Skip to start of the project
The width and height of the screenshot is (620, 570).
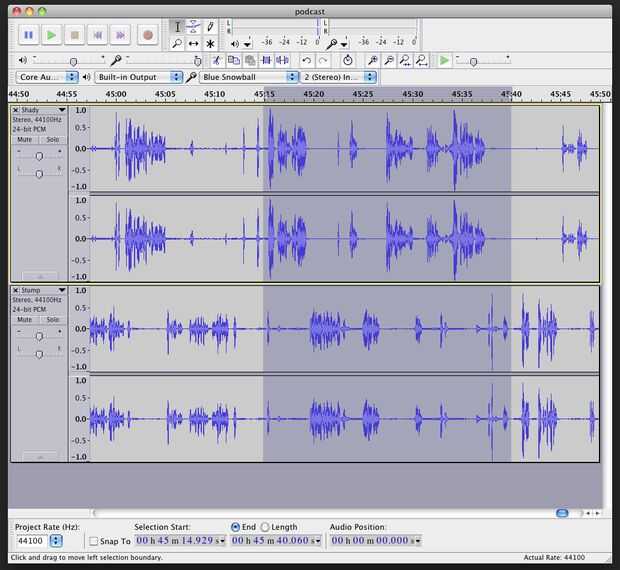coord(98,35)
